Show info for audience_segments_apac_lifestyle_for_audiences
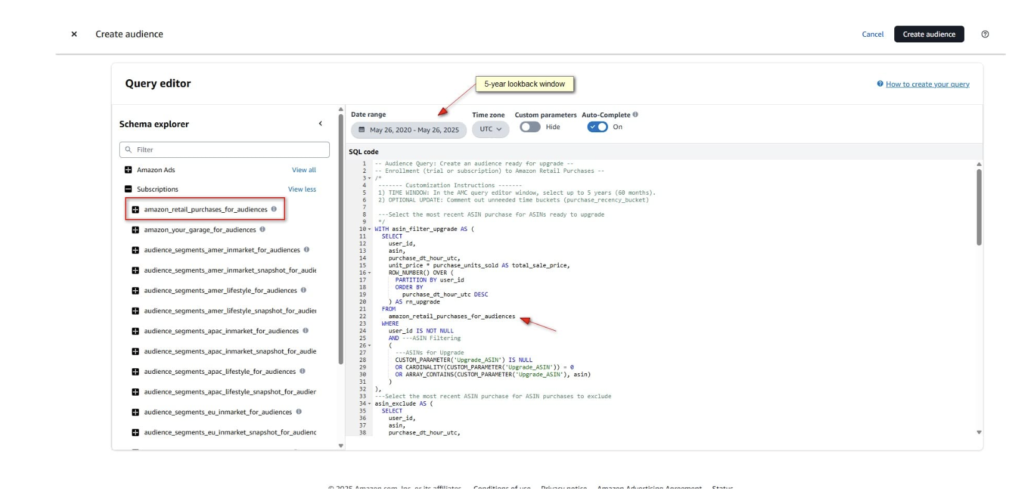 click(x=302, y=371)
